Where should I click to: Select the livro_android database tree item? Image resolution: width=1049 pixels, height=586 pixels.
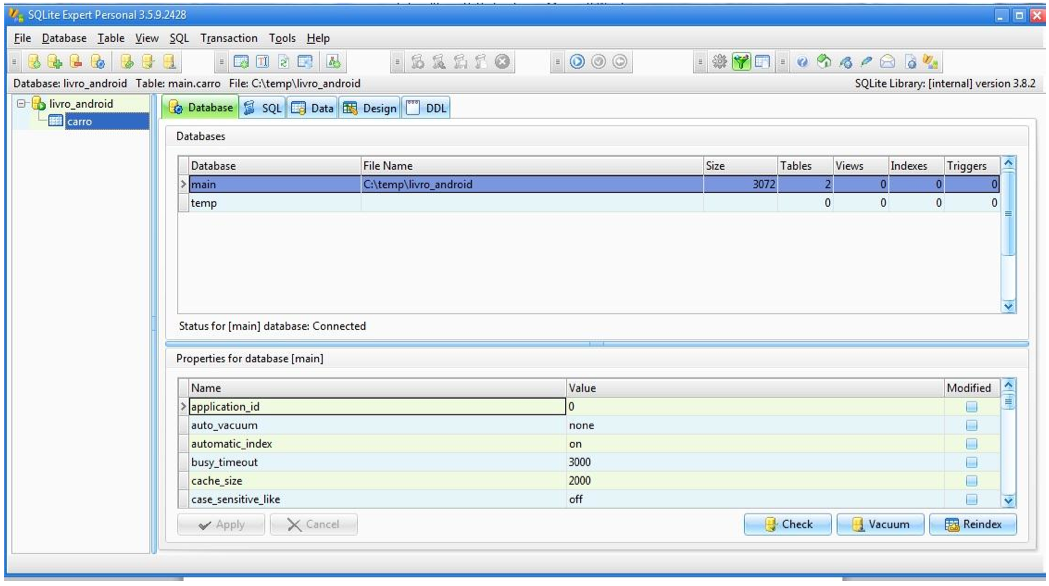81,104
